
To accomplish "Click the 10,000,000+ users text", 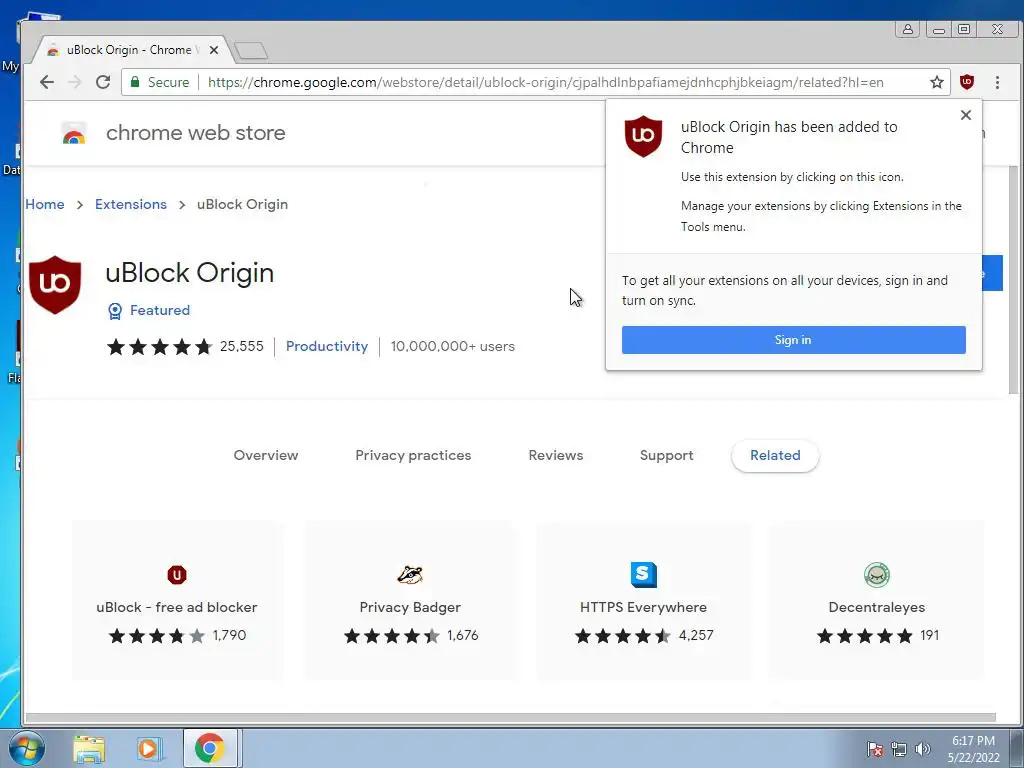I will click(x=453, y=347).
